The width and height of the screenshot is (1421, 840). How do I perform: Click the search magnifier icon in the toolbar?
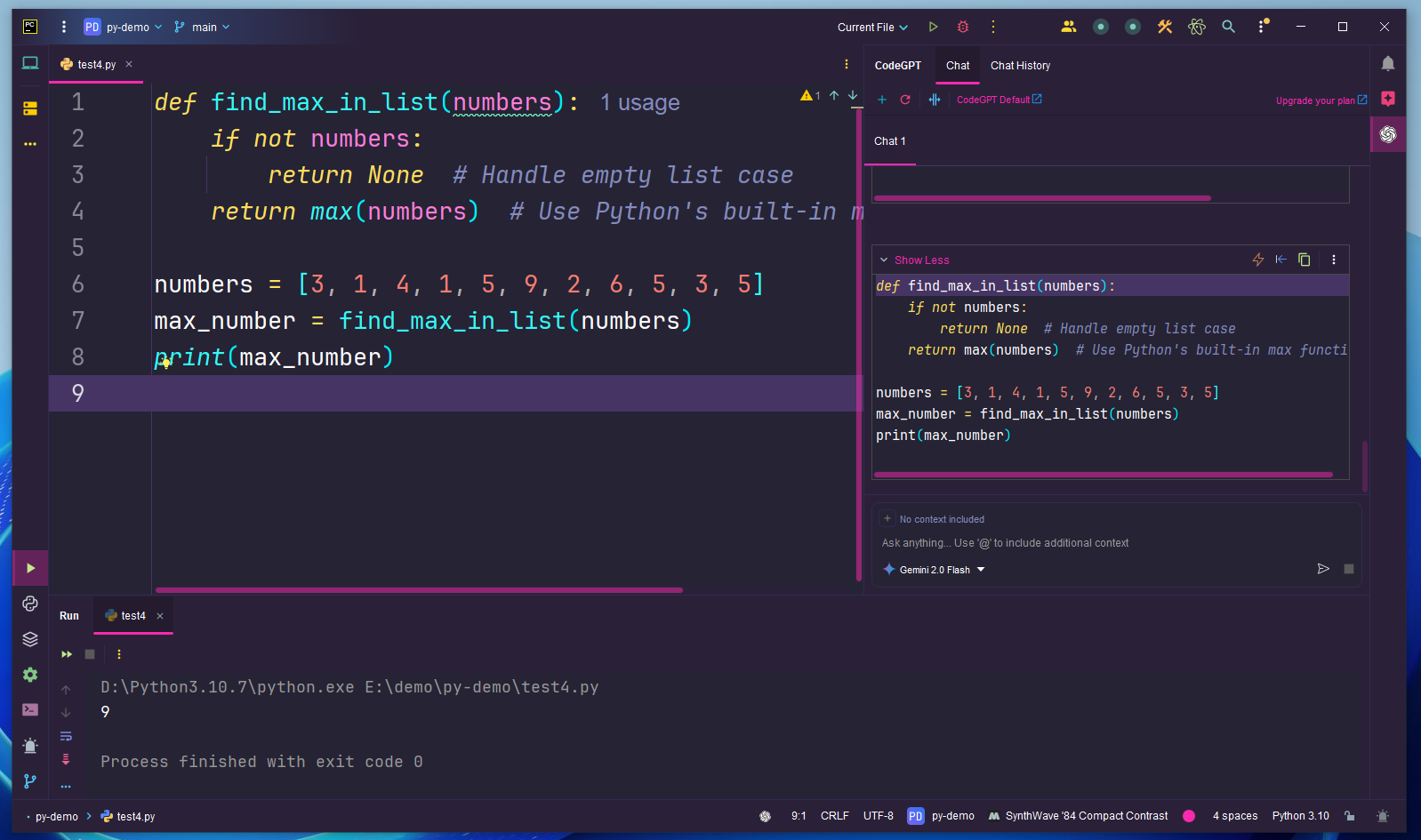point(1228,27)
